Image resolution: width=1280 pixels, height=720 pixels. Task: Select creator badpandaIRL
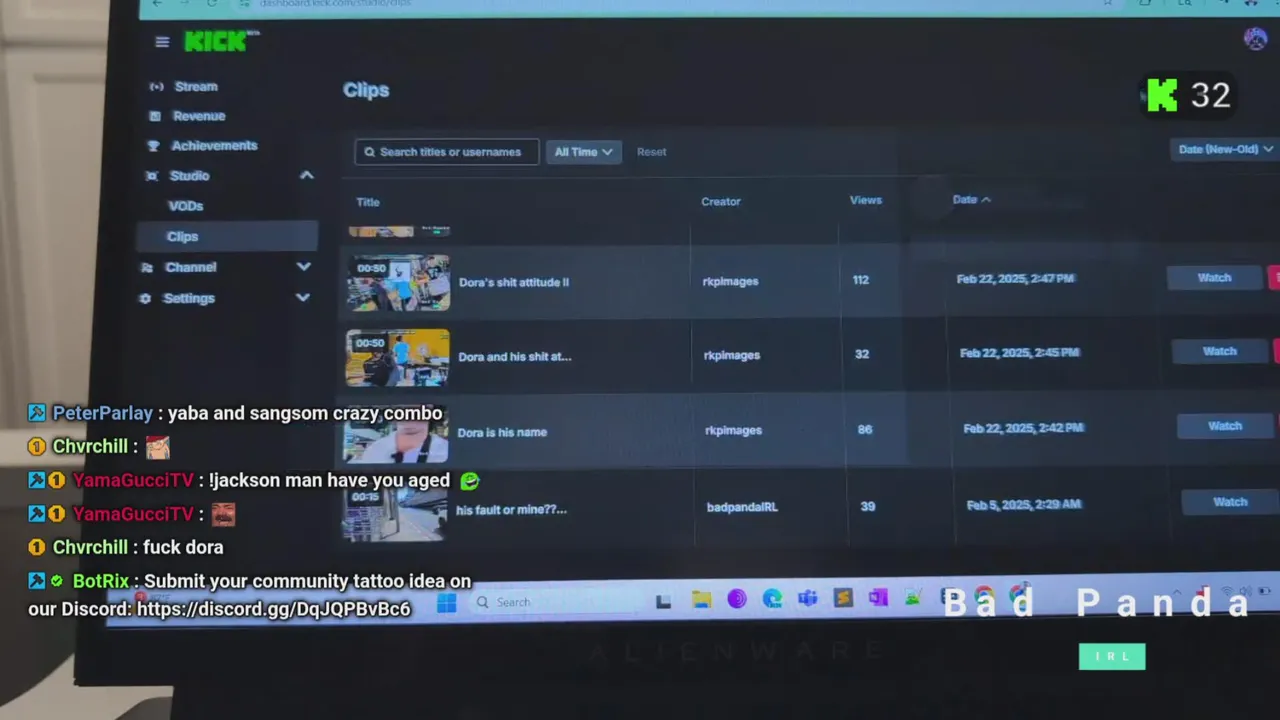coord(742,507)
